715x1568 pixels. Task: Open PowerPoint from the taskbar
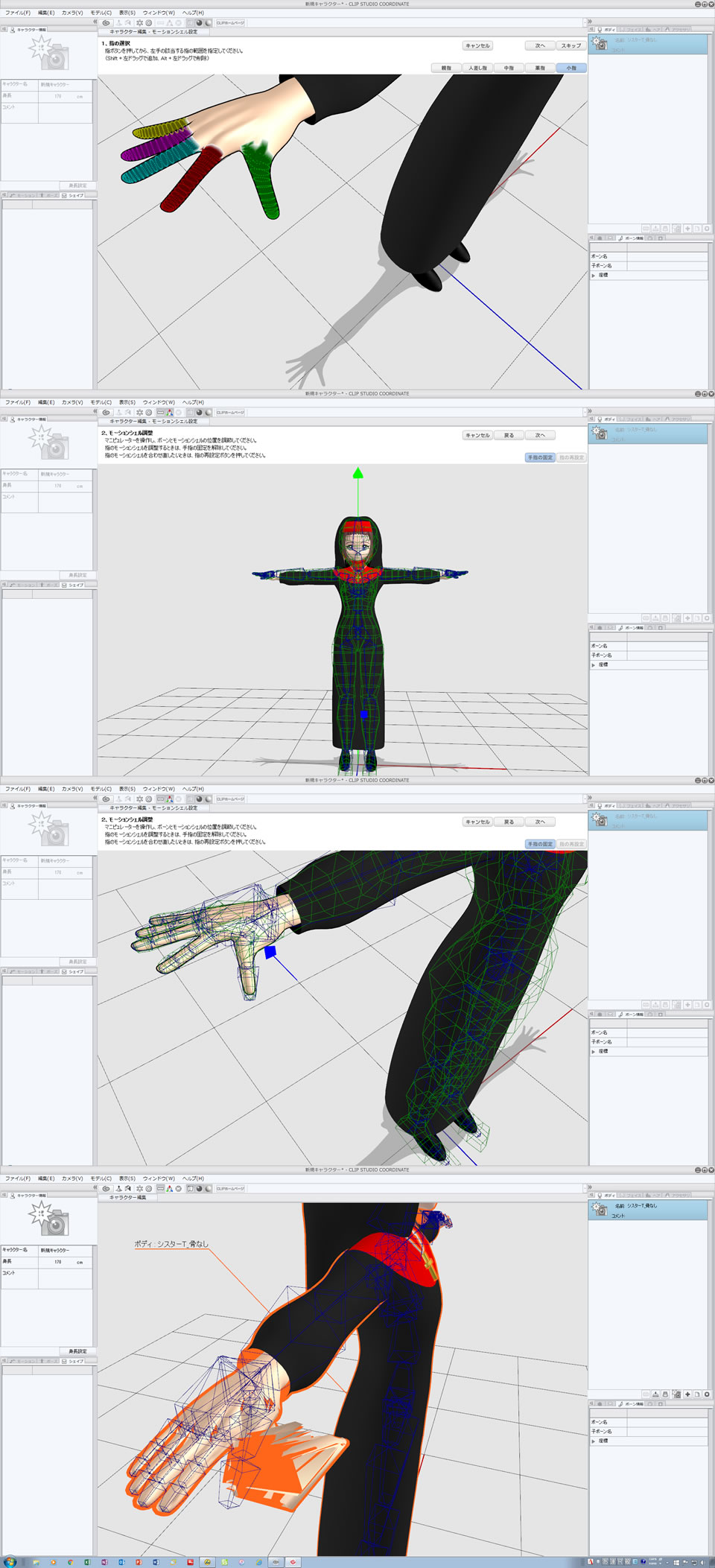(139, 1562)
